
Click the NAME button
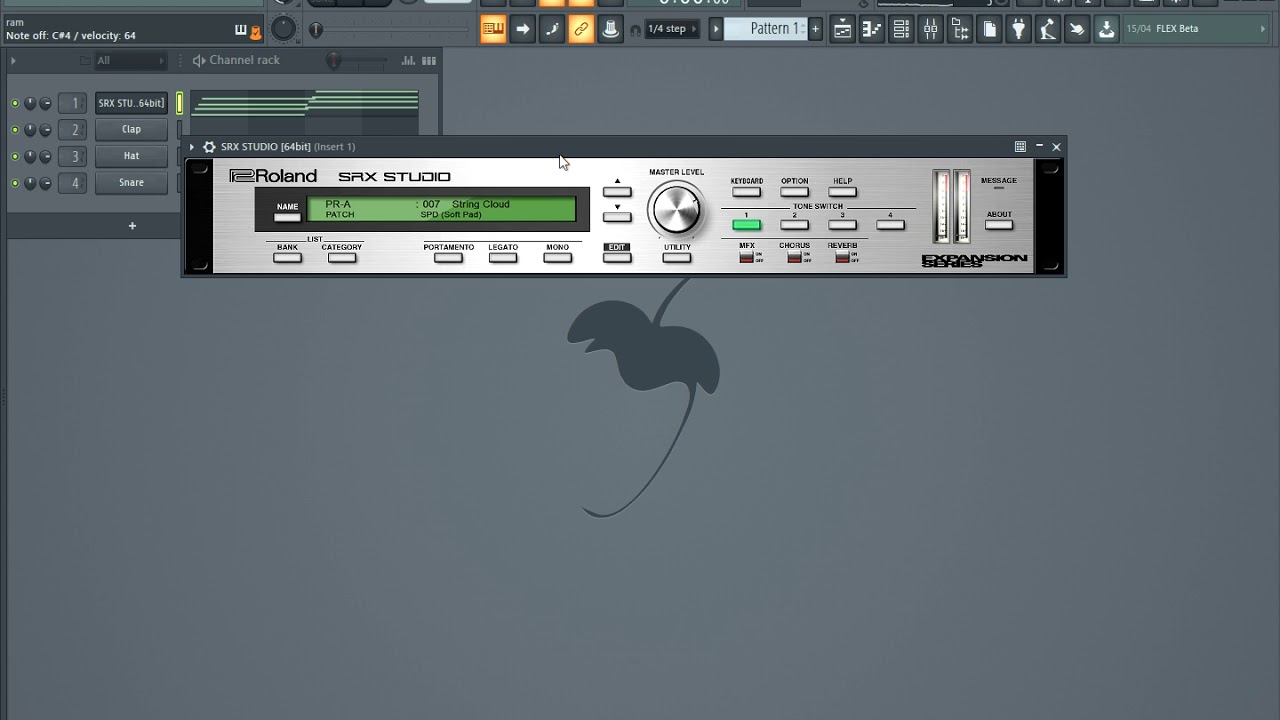(x=287, y=216)
